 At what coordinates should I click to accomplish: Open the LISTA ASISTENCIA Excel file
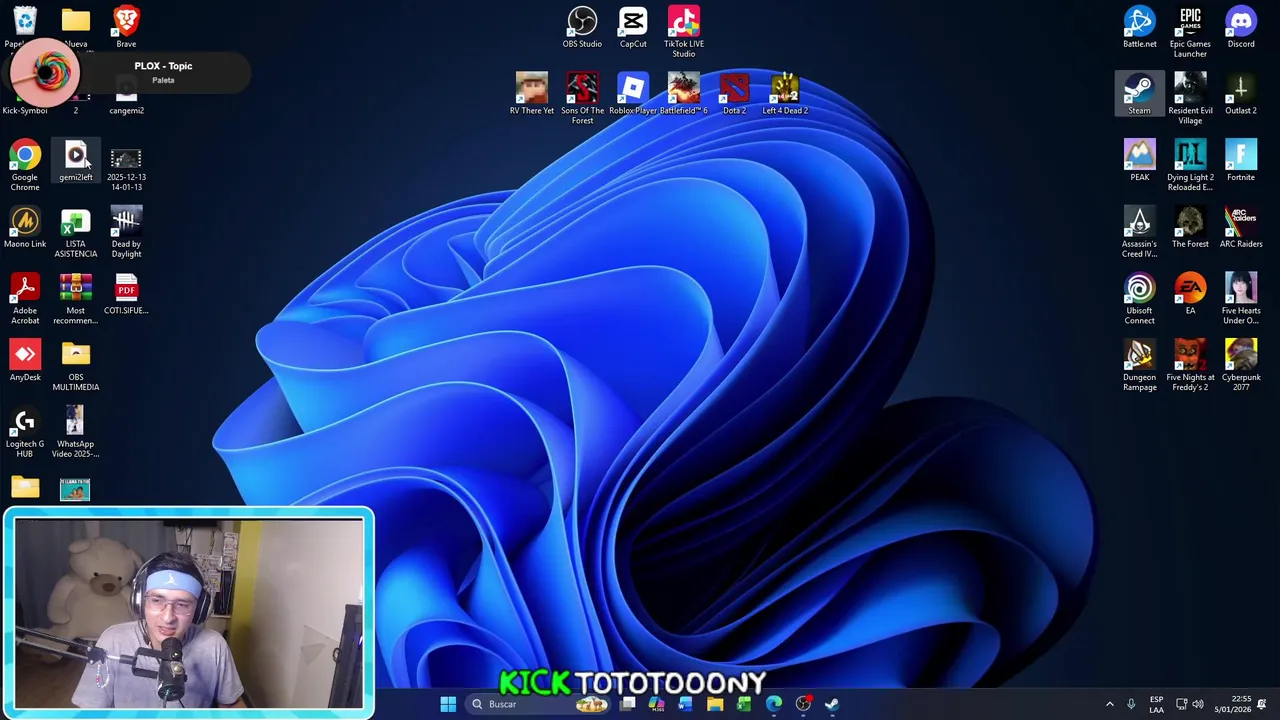point(76,233)
